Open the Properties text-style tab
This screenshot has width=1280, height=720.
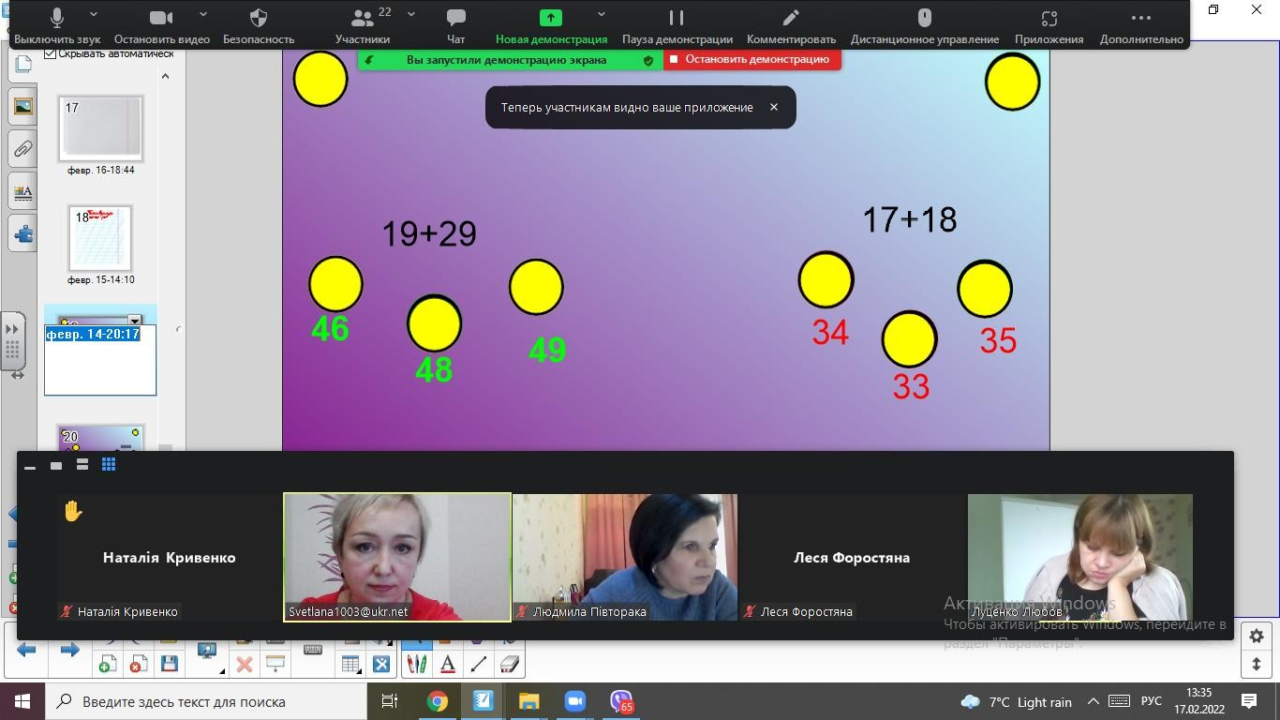(23, 192)
